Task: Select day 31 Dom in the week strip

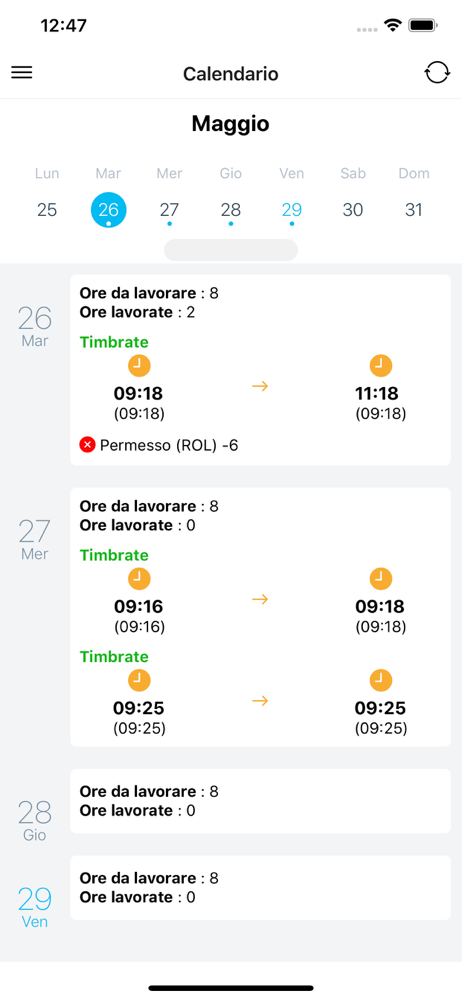Action: [x=414, y=210]
